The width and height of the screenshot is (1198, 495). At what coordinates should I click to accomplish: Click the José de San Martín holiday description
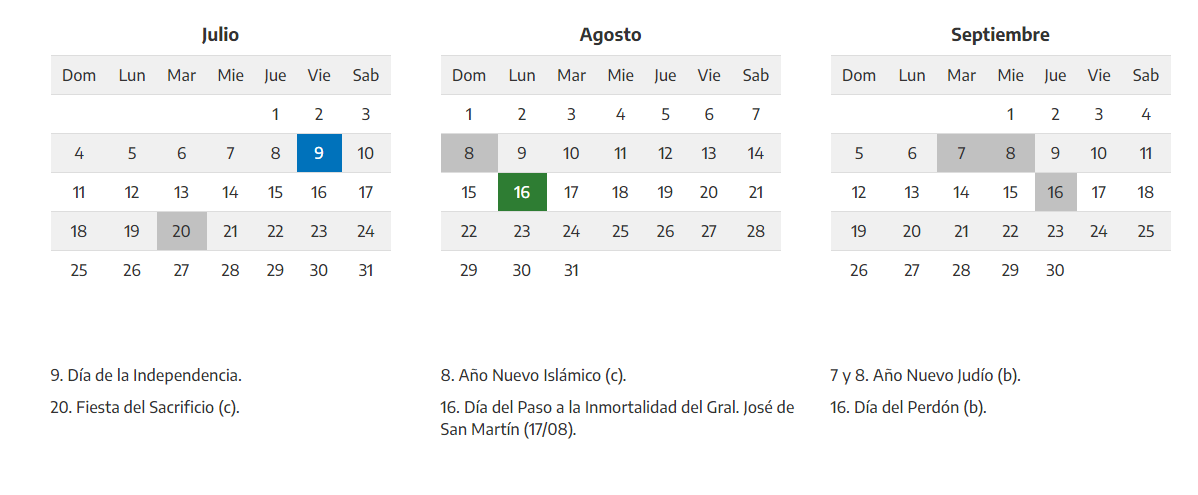[x=617, y=418]
